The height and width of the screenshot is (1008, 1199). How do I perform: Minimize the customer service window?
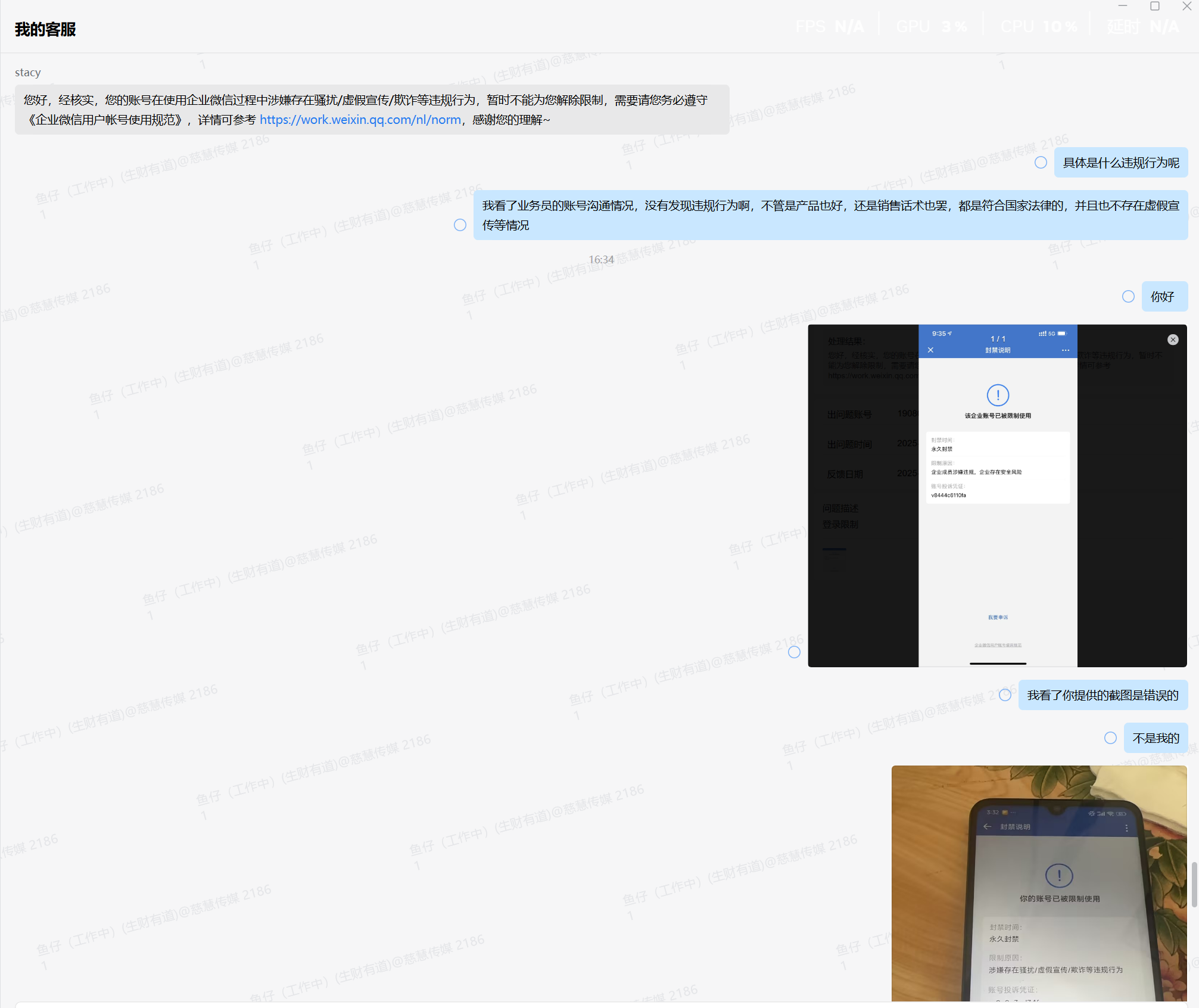click(x=1123, y=7)
